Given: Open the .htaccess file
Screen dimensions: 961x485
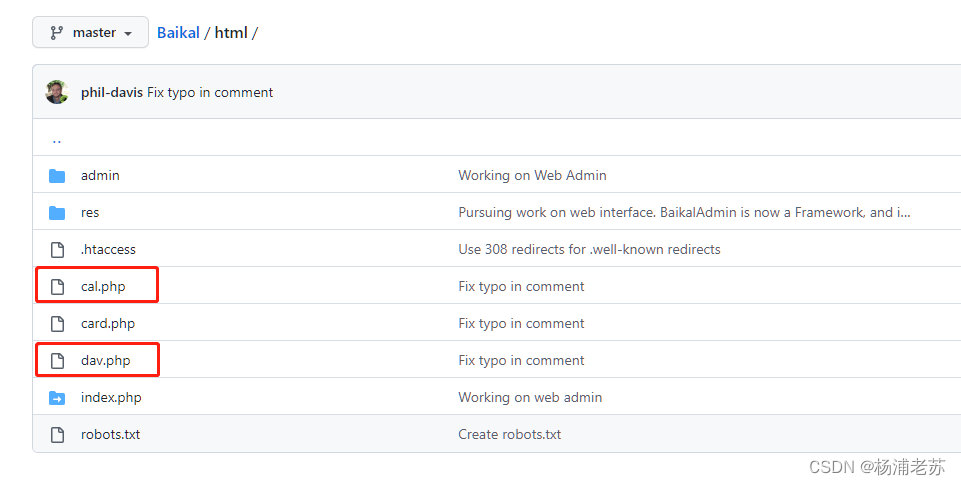Looking at the screenshot, I should [108, 250].
